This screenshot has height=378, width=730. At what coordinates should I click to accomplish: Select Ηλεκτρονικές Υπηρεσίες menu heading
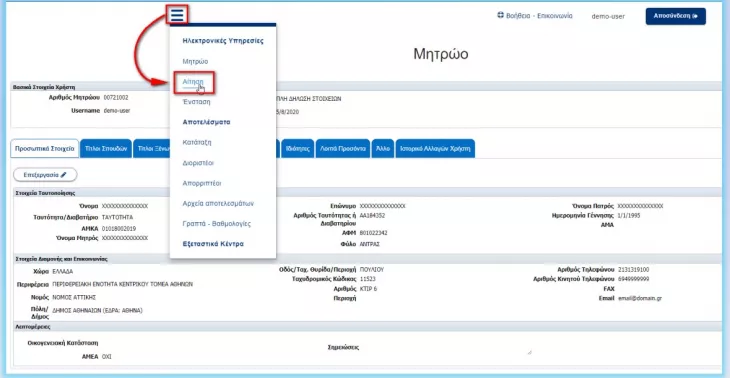coord(223,41)
